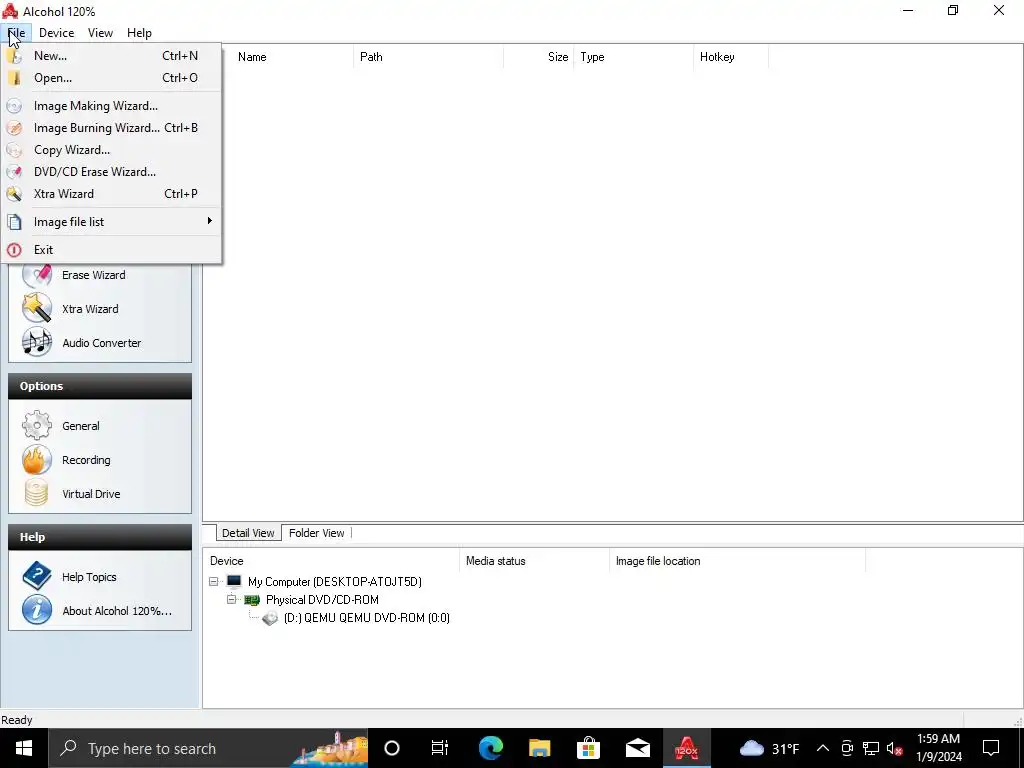1024x768 pixels.
Task: Click the Image file list document icon
Action: pos(14,222)
